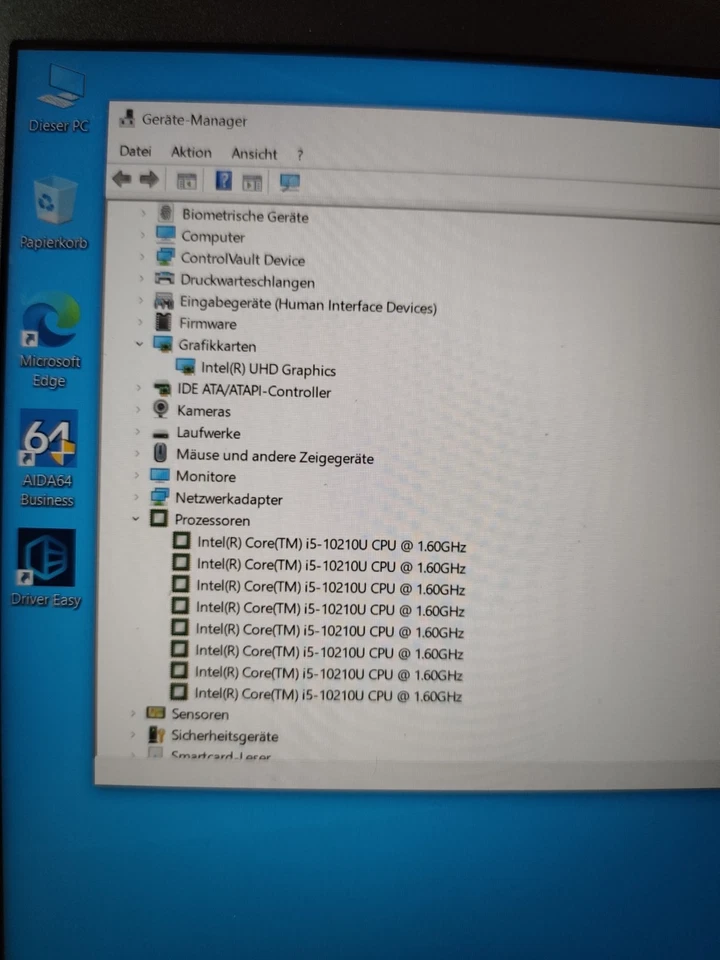Select the Computer category icon

coord(165,234)
